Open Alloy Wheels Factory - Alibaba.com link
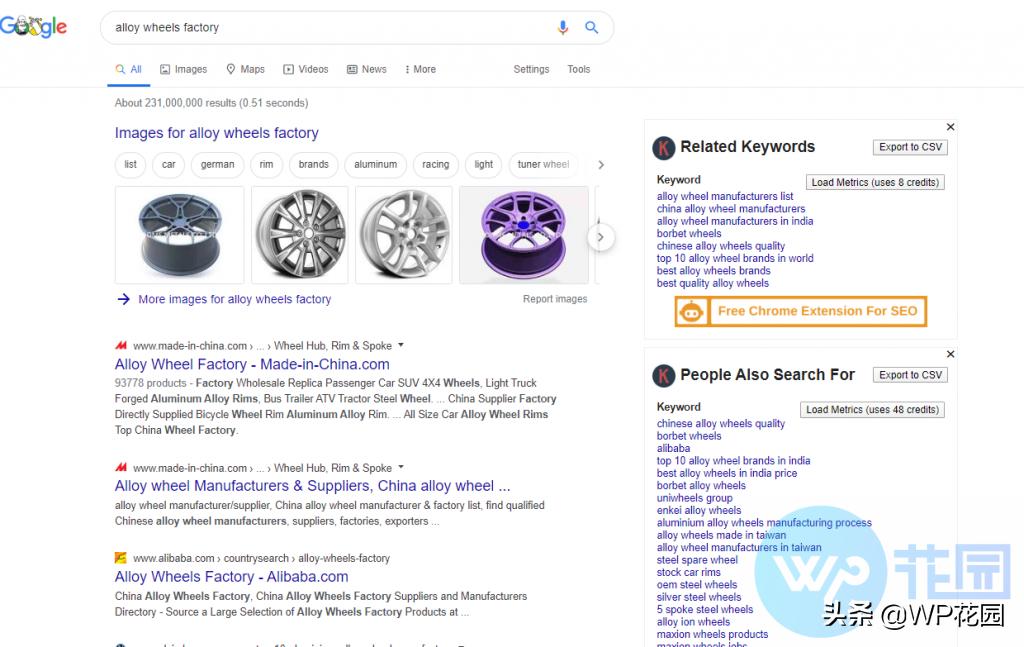The height and width of the screenshot is (647, 1024). [231, 576]
